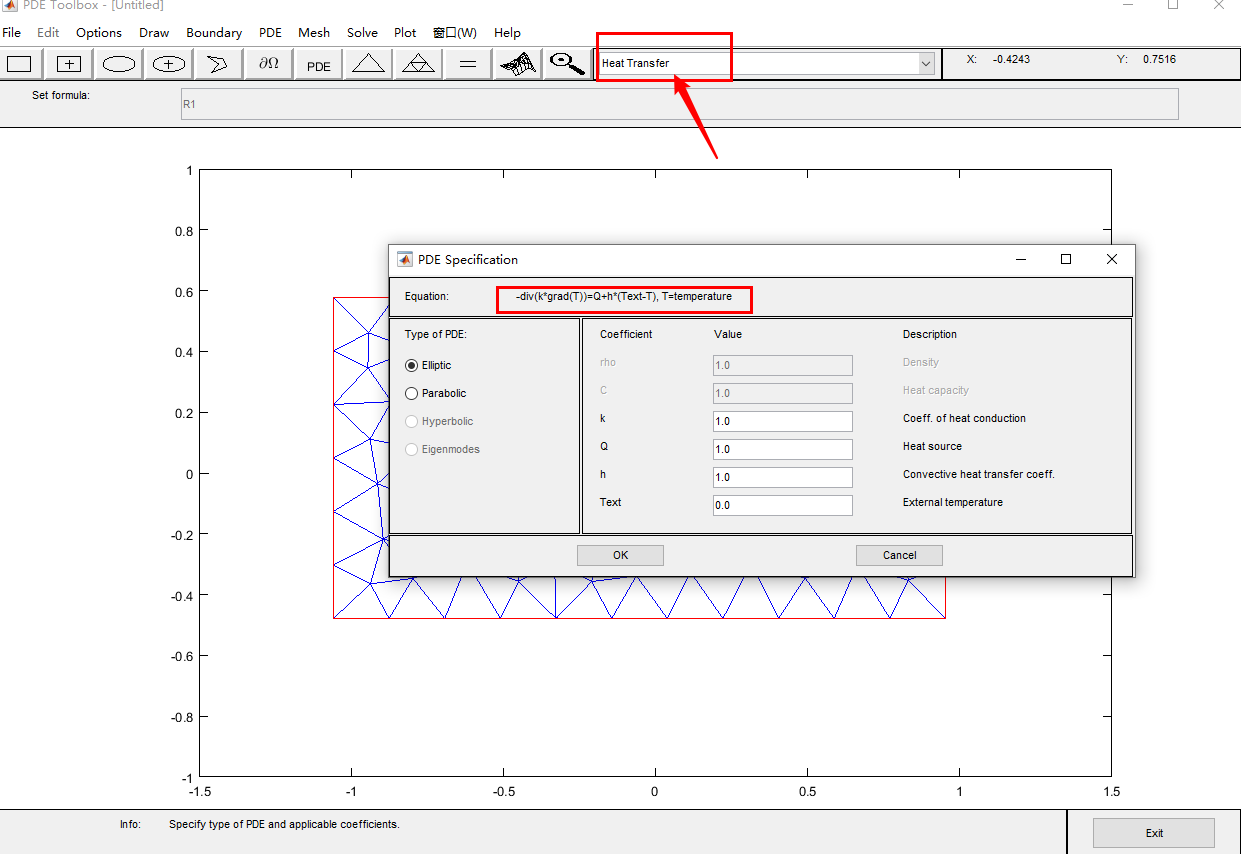Screen dimensions: 1241x854
Task: Click the 'External temperature' description
Action: coord(952,502)
